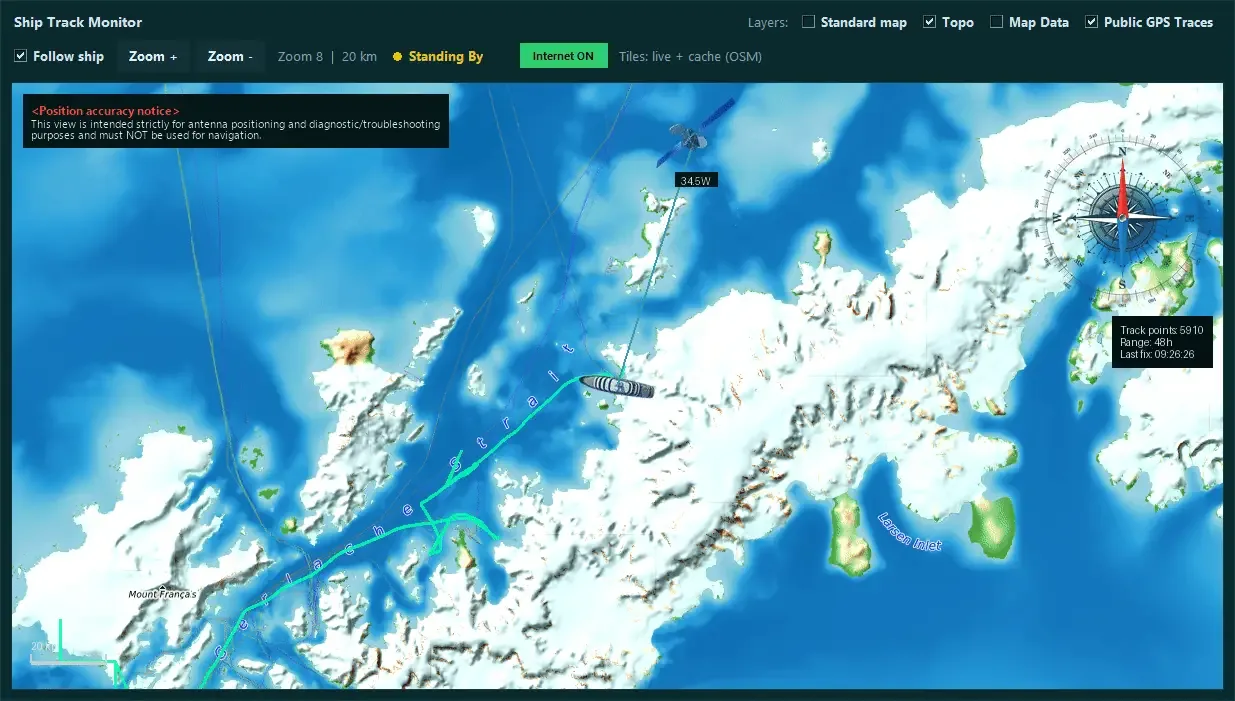This screenshot has width=1235, height=701.
Task: Toggle the Internet ON button
Action: coord(564,56)
